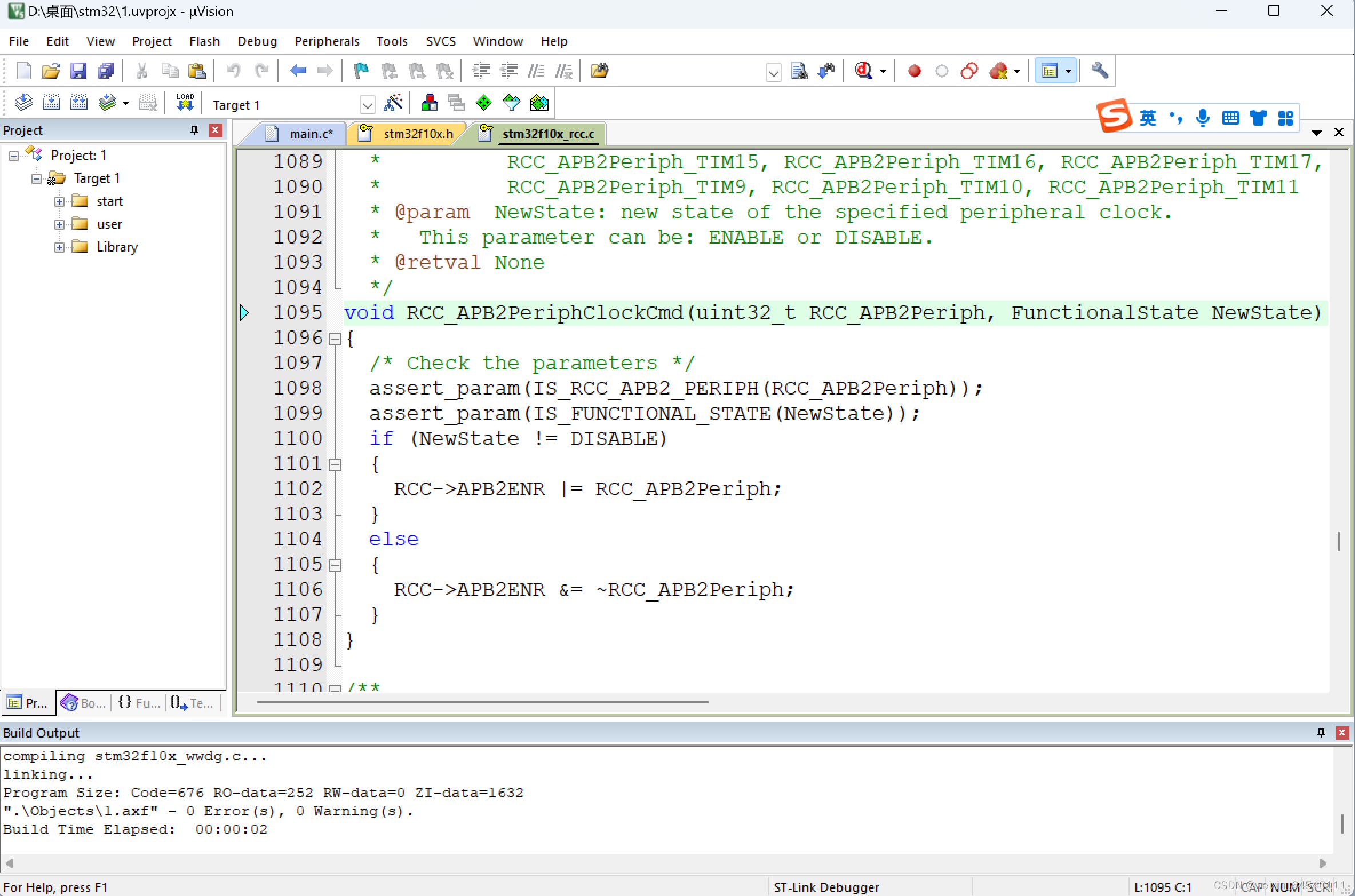Screen dimensions: 1355x896
Task: Select the Rebuild all target files icon
Action: pyautogui.click(x=79, y=102)
